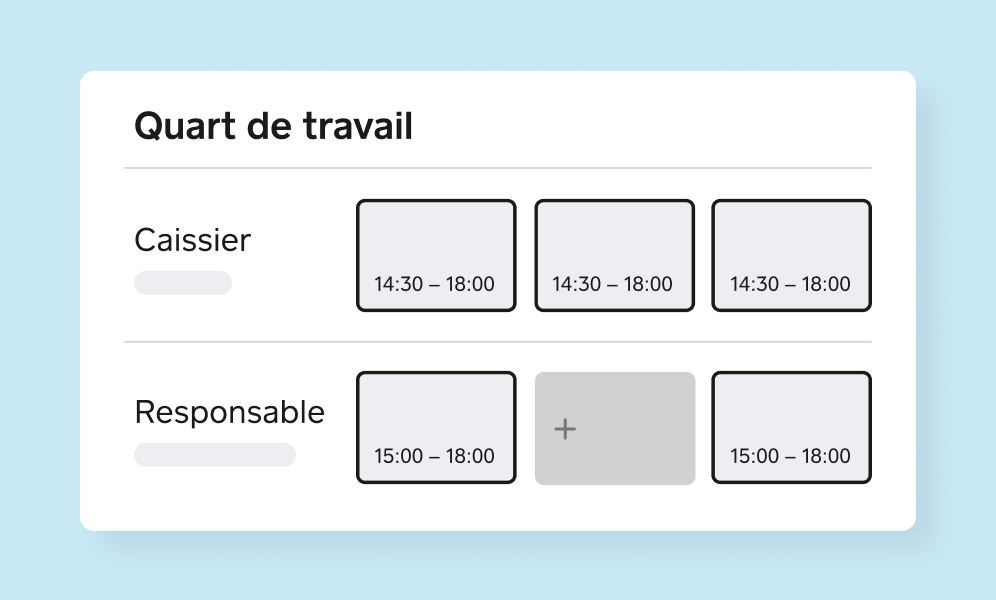Select the placeholder pill under Responsable
The width and height of the screenshot is (996, 600).
point(215,455)
